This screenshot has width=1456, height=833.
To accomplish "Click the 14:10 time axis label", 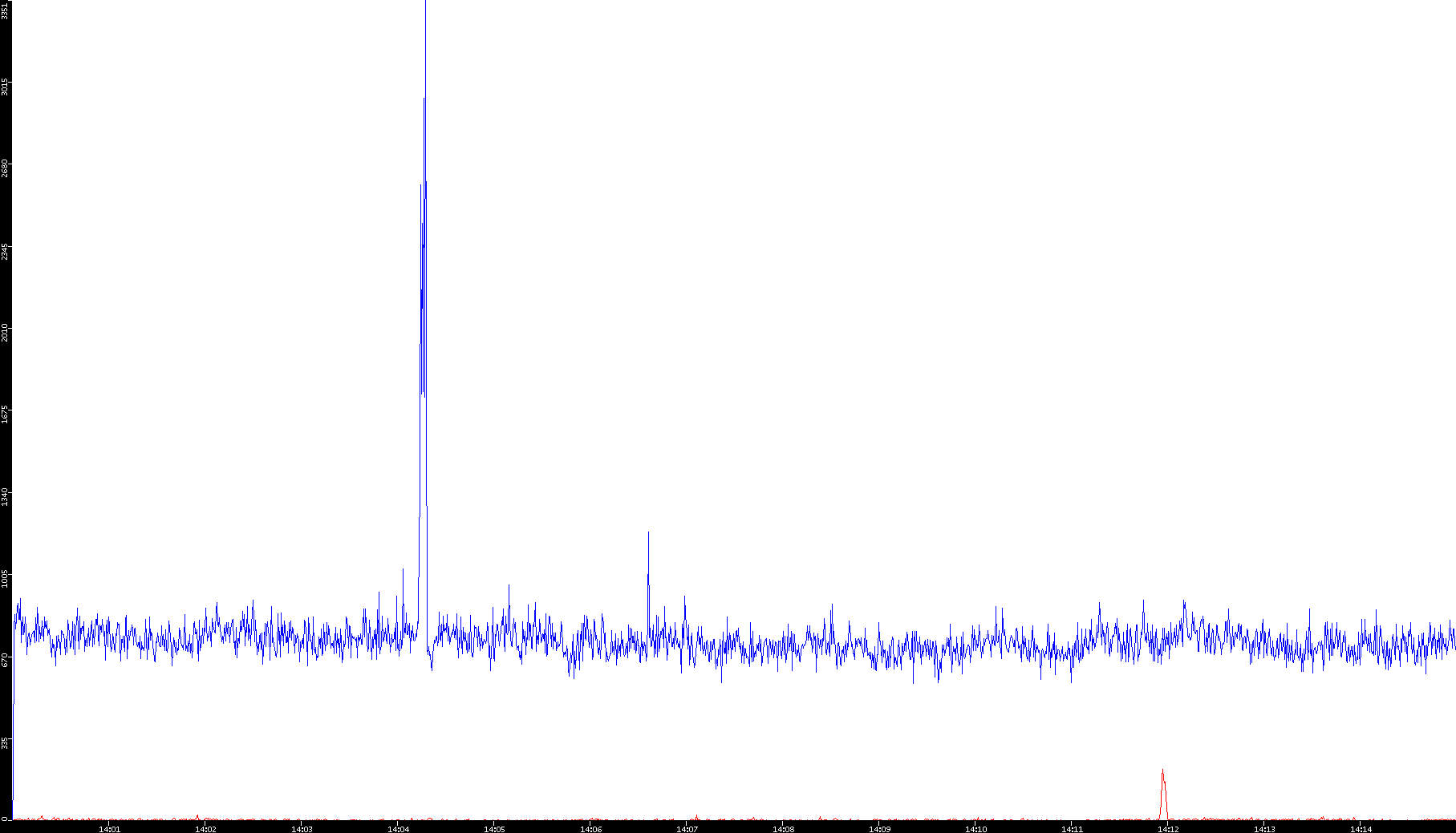I will click(x=975, y=829).
